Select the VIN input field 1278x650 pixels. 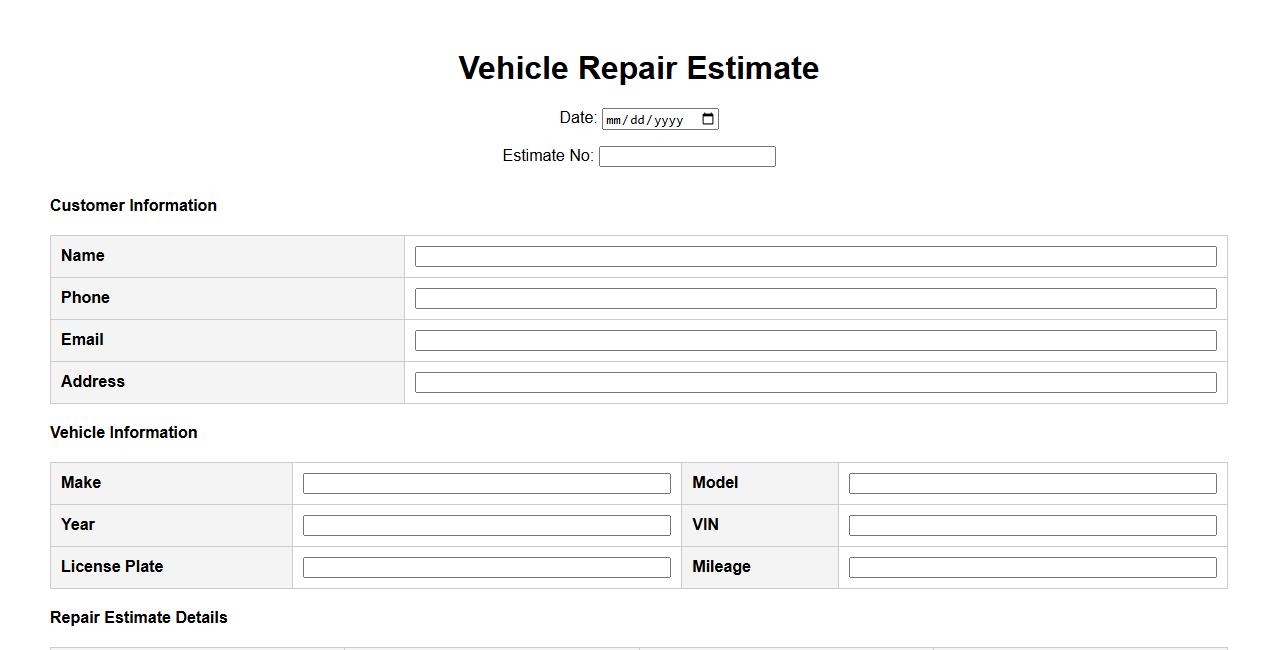click(1032, 526)
